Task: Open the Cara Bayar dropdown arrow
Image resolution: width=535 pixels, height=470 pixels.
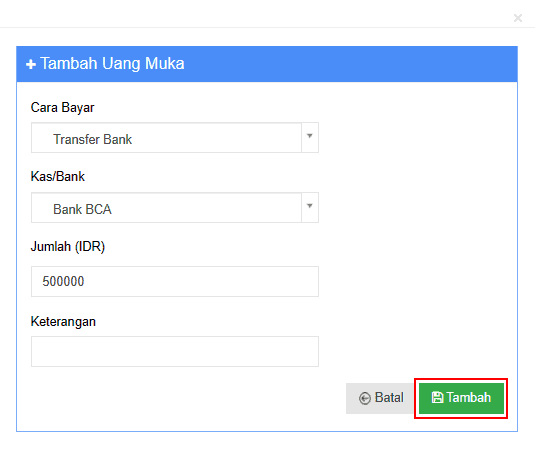Action: click(x=310, y=137)
